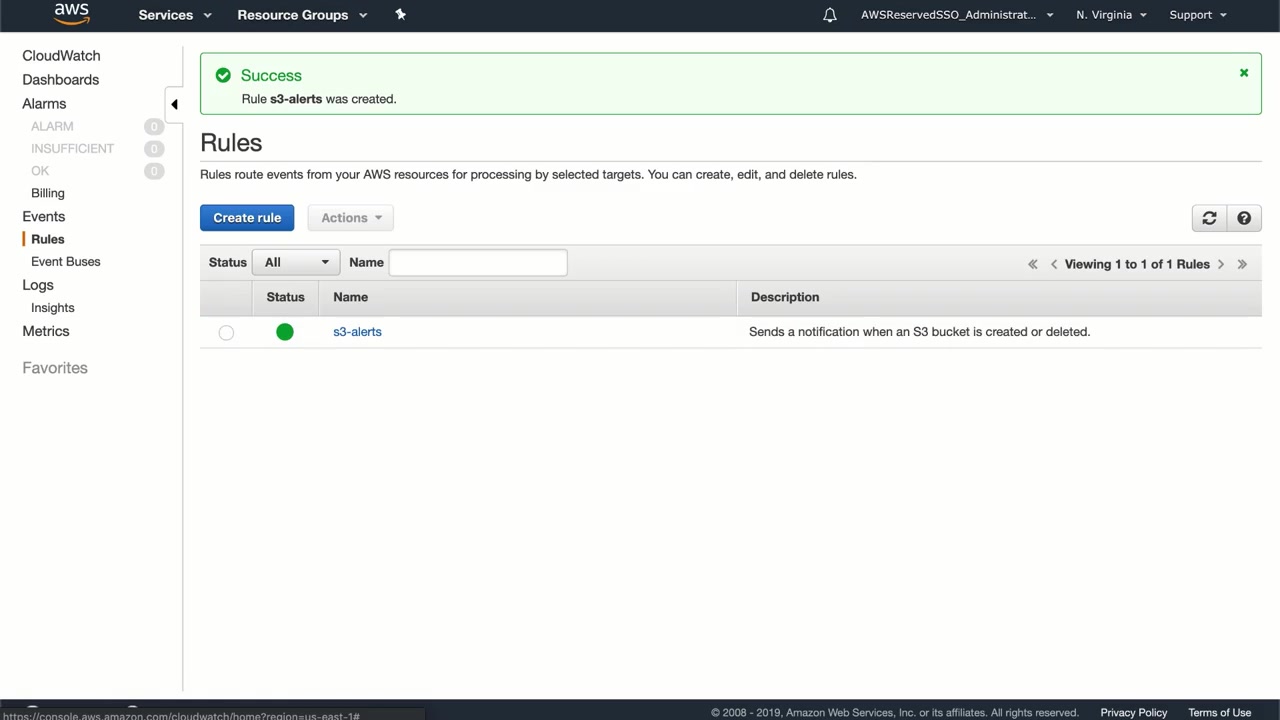The width and height of the screenshot is (1280, 720).
Task: Click the 'Viewing 1 to 1 of 1 Rules' text
Action: click(x=1137, y=264)
